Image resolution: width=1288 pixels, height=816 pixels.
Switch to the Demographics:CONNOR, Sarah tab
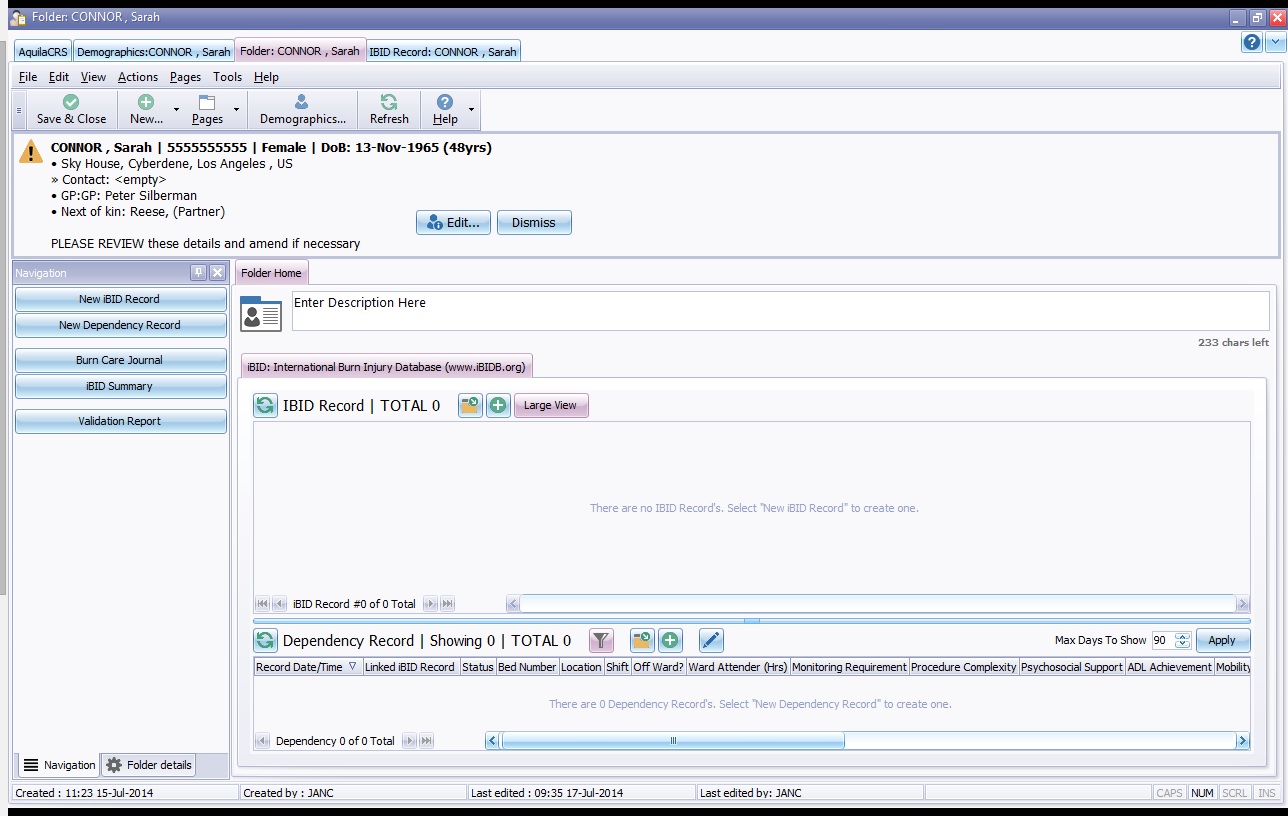153,52
